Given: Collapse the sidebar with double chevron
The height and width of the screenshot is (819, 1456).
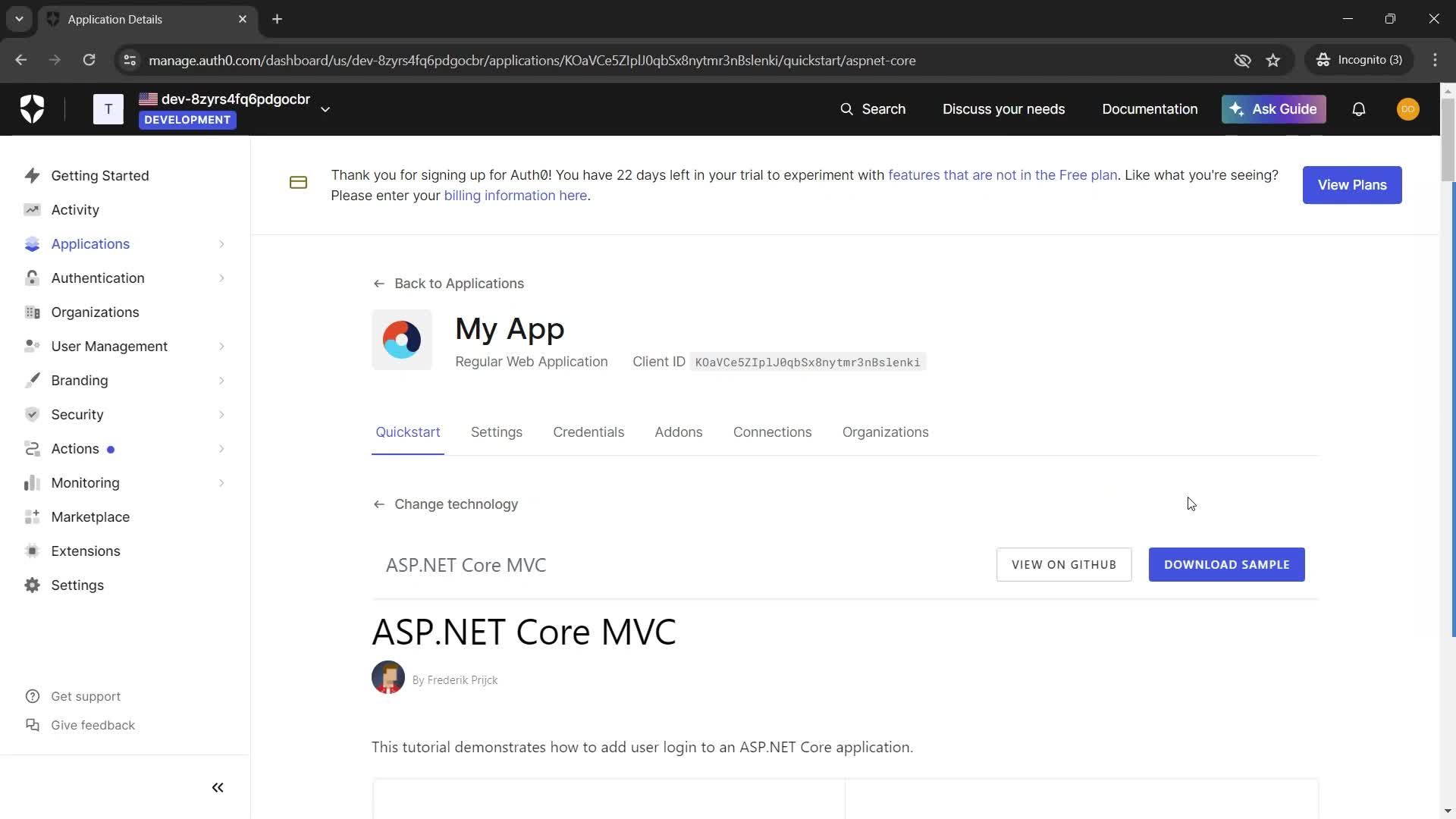Looking at the screenshot, I should pos(218,788).
